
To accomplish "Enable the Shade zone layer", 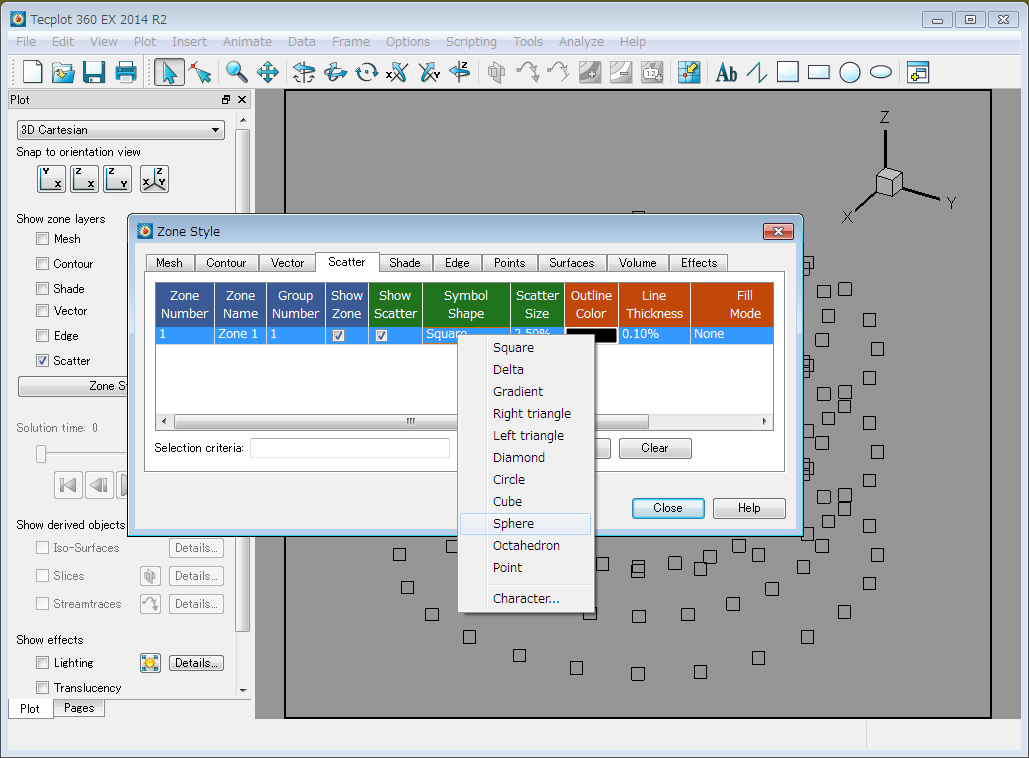I will pyautogui.click(x=43, y=289).
